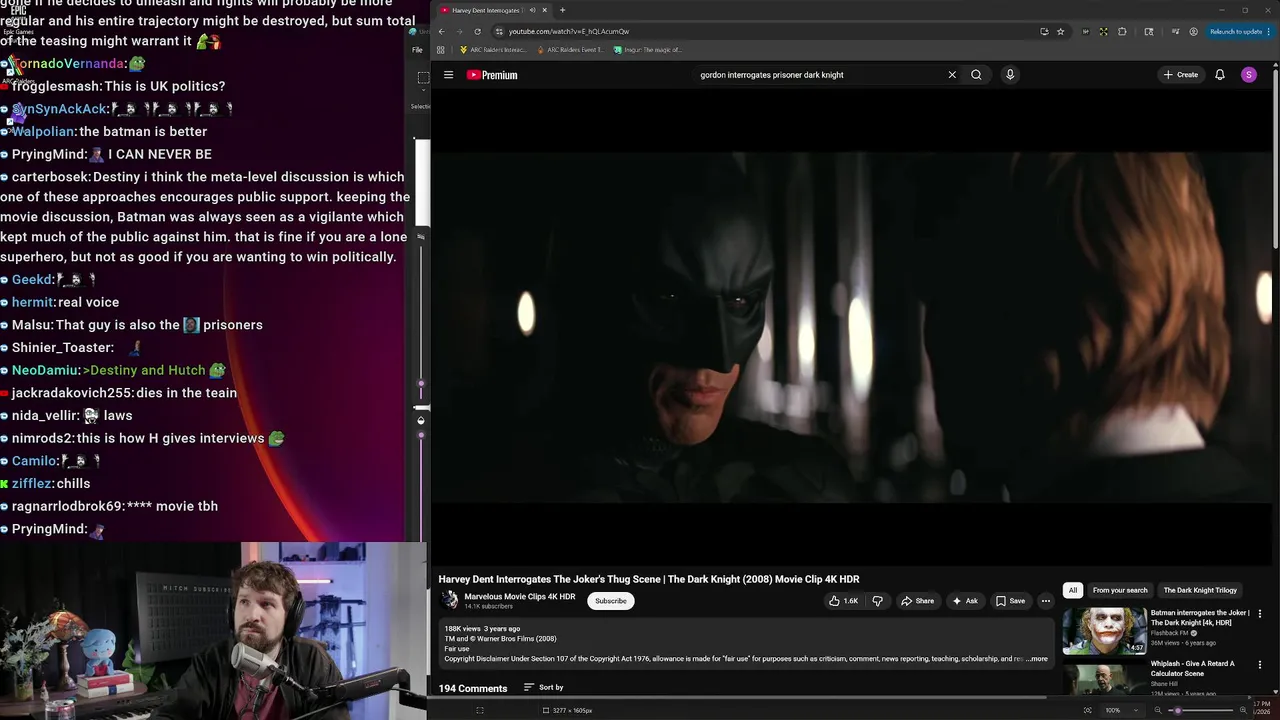Viewport: 1280px width, 720px height.
Task: Go back in the Chrome browser
Action: click(441, 31)
